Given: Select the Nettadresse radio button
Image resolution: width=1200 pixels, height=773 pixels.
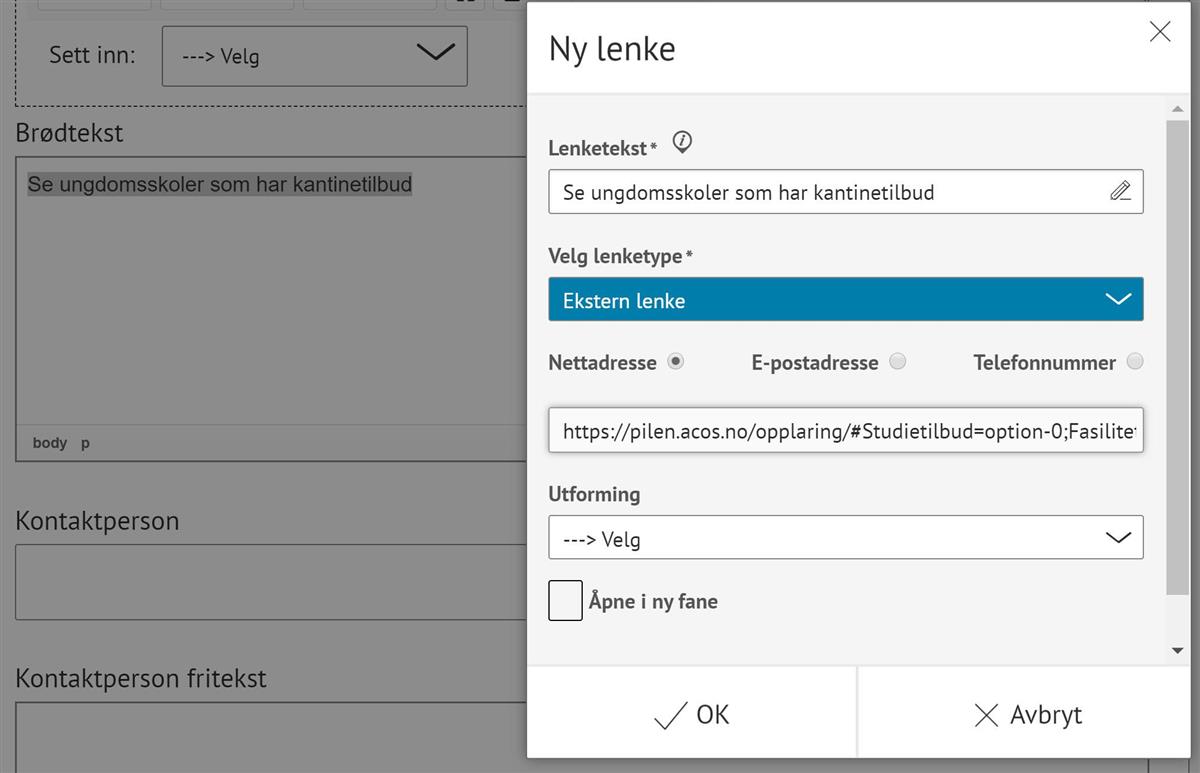Looking at the screenshot, I should click(x=676, y=362).
